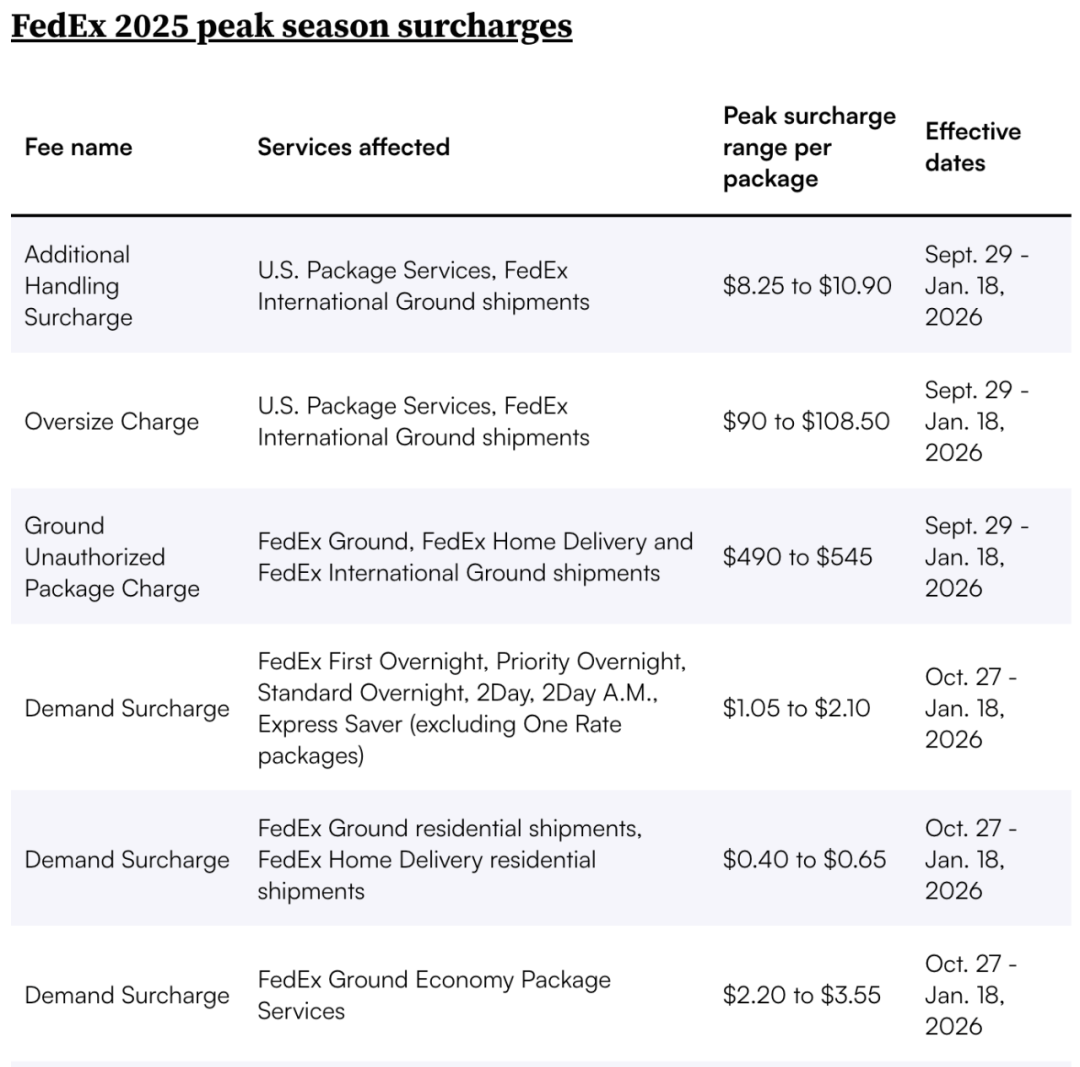Select the Additional Handling Surcharge fee cell
1080x1067 pixels.
pyautogui.click(x=78, y=286)
